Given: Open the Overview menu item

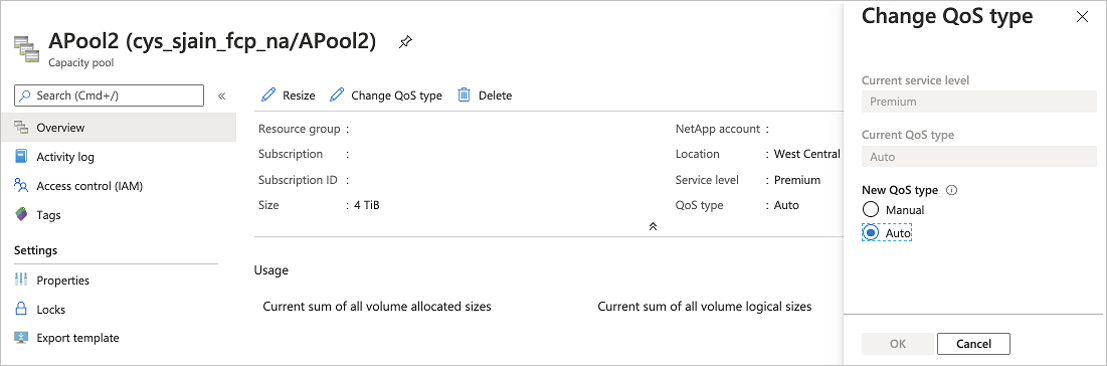Looking at the screenshot, I should (118, 128).
